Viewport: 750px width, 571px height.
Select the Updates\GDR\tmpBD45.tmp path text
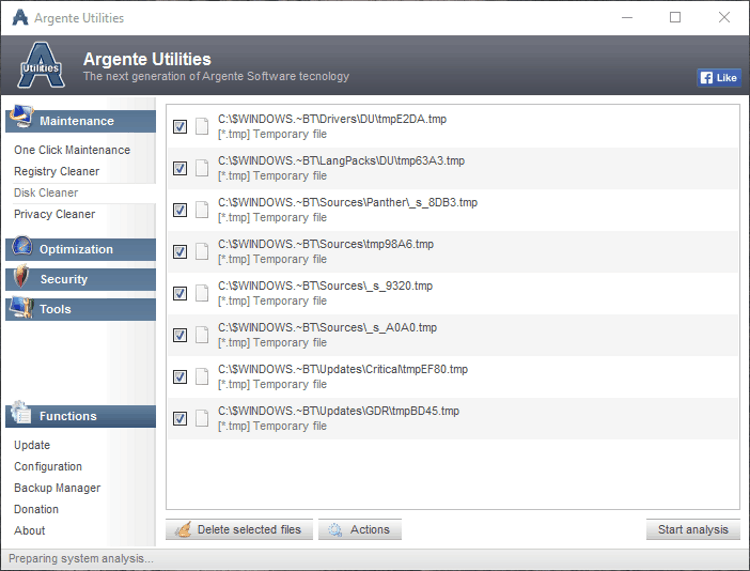(339, 411)
